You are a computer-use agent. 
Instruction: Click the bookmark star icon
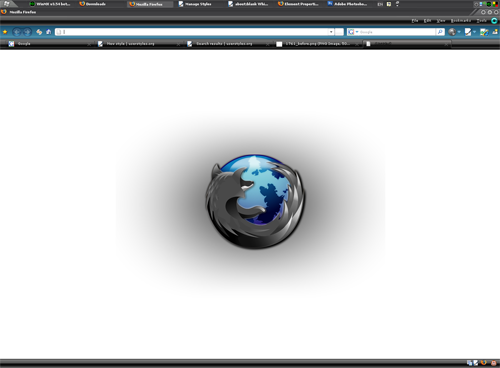click(x=5, y=32)
